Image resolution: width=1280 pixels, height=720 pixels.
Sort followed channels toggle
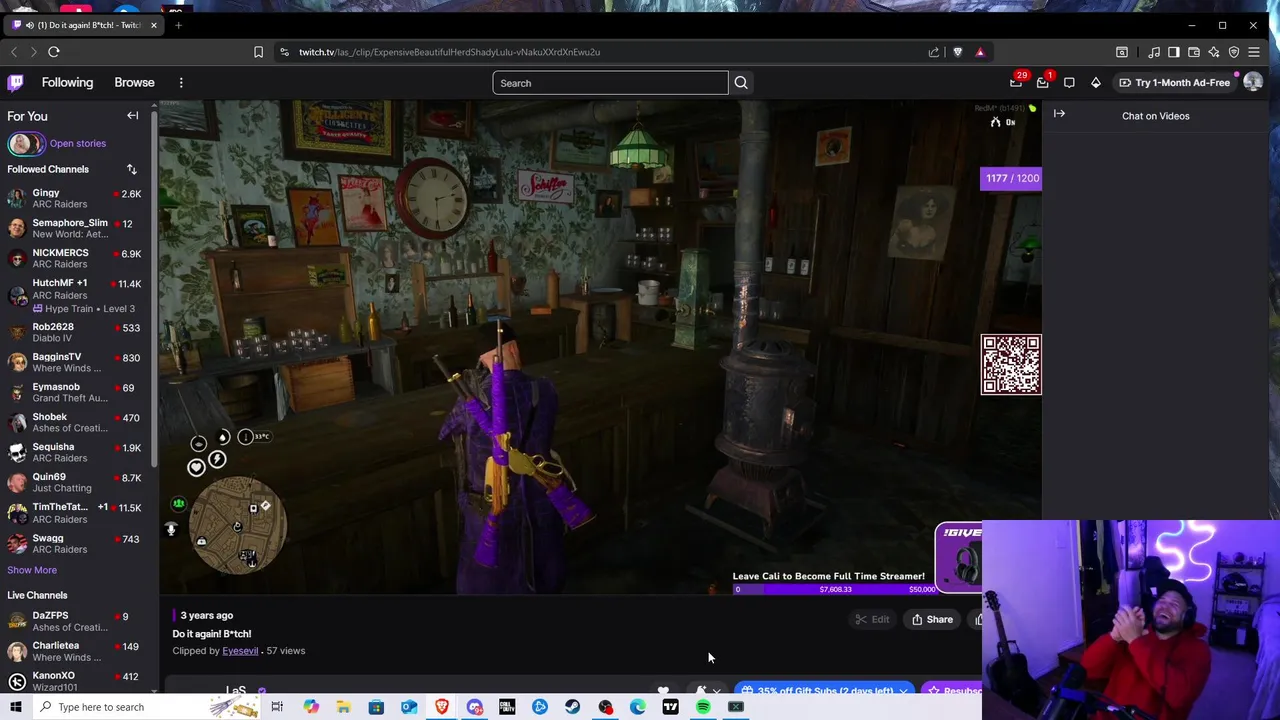coord(131,169)
